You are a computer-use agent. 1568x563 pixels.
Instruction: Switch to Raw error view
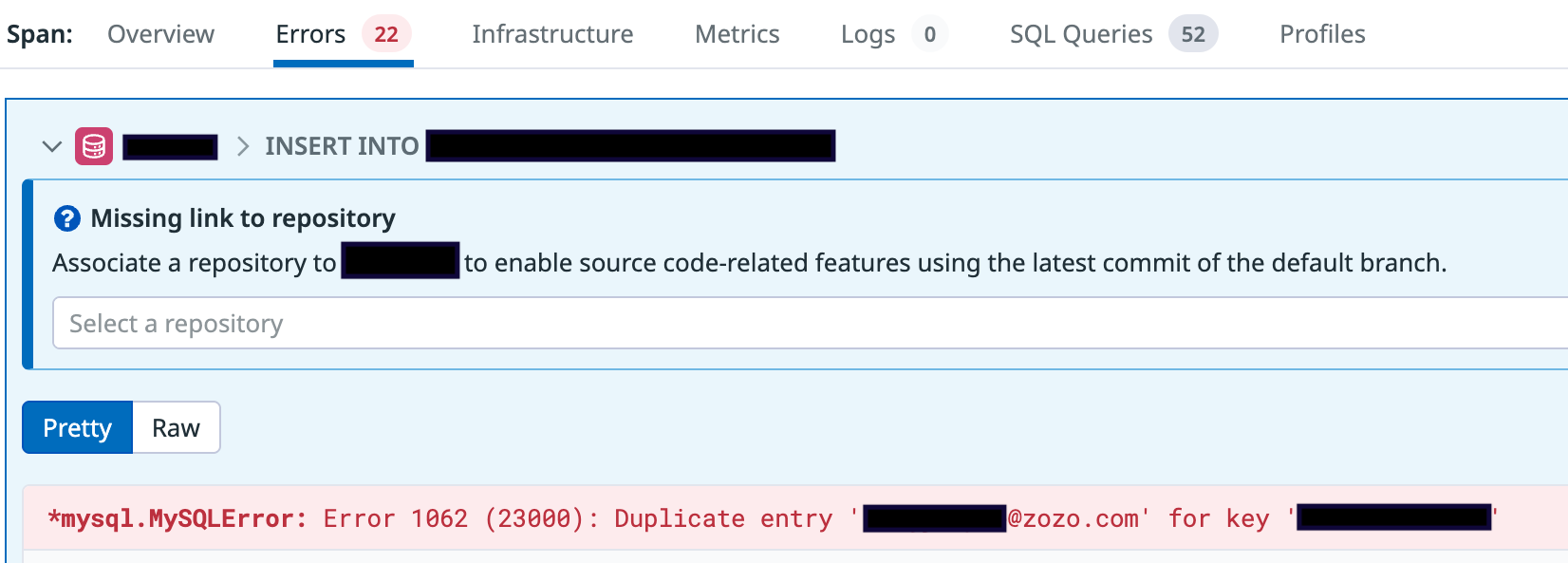(x=177, y=427)
